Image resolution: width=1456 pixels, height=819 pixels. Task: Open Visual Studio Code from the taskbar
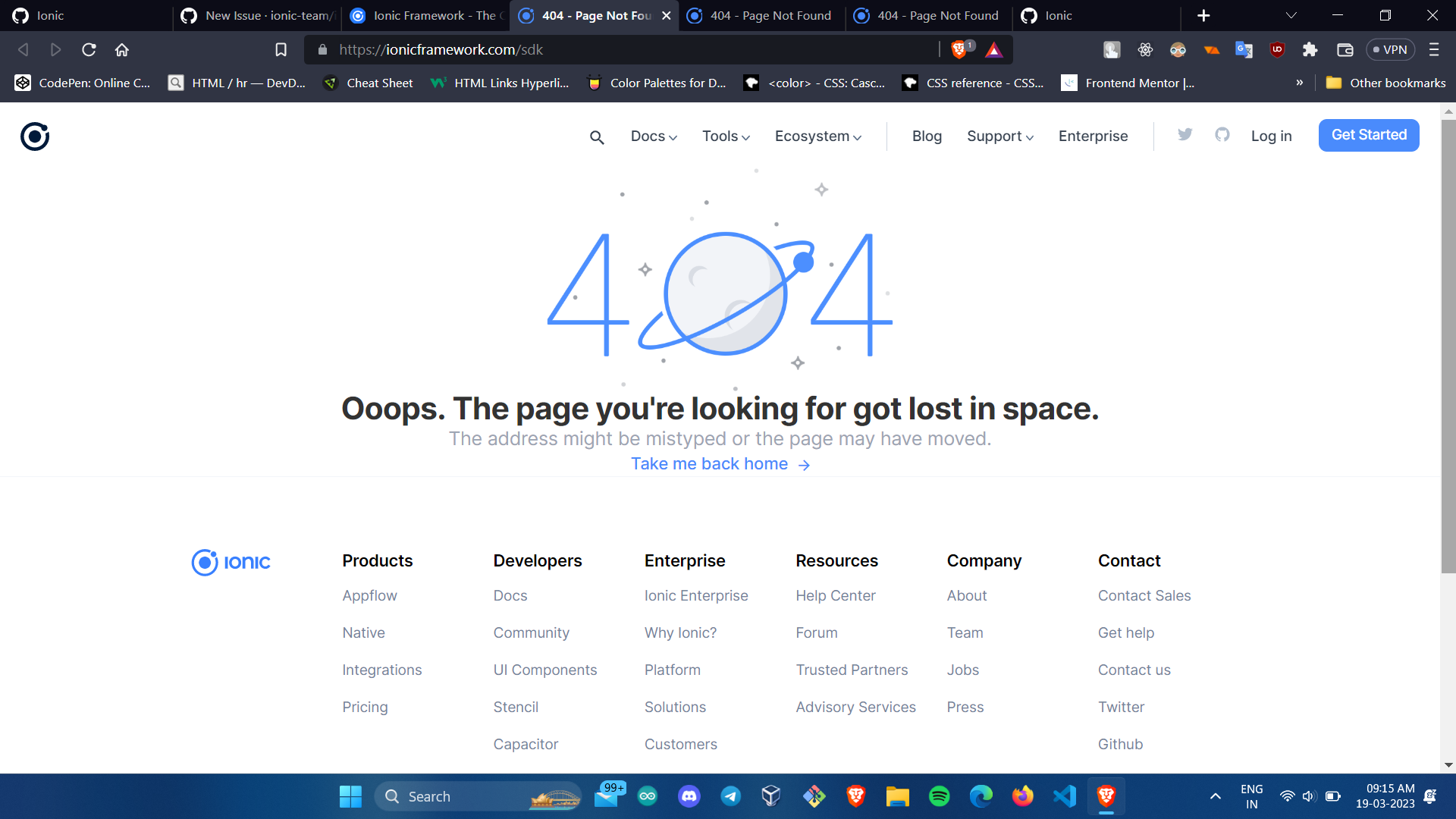[1064, 796]
